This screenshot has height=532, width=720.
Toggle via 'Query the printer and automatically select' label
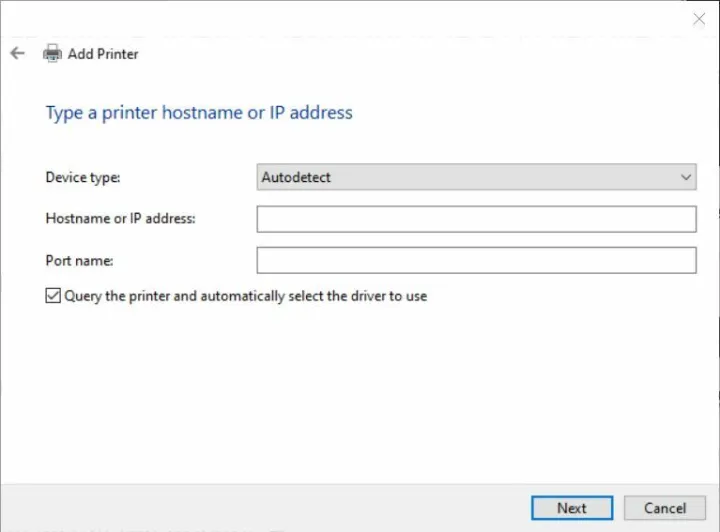[x=246, y=296]
